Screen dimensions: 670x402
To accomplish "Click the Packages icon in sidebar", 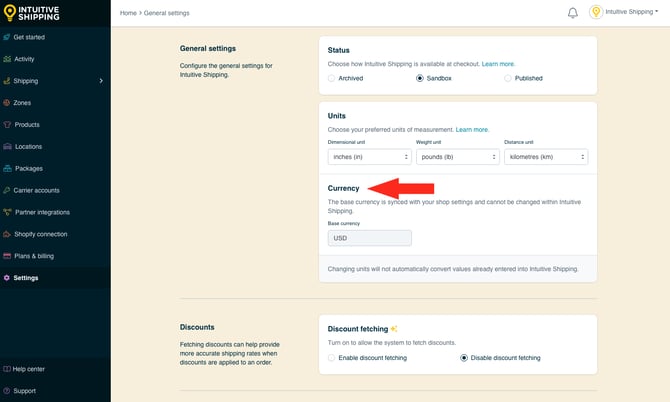I will 8,168.
